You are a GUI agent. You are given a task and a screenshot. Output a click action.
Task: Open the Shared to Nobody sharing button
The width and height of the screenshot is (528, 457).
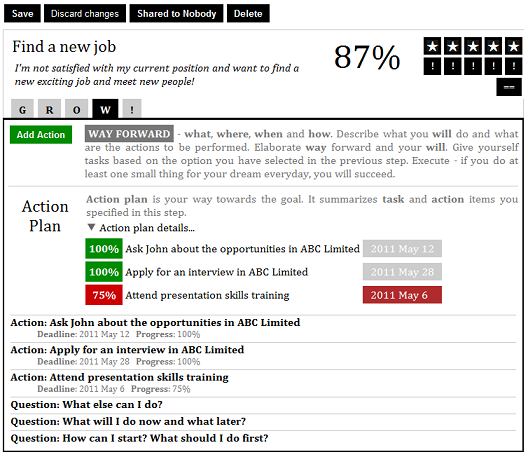pyautogui.click(x=176, y=13)
